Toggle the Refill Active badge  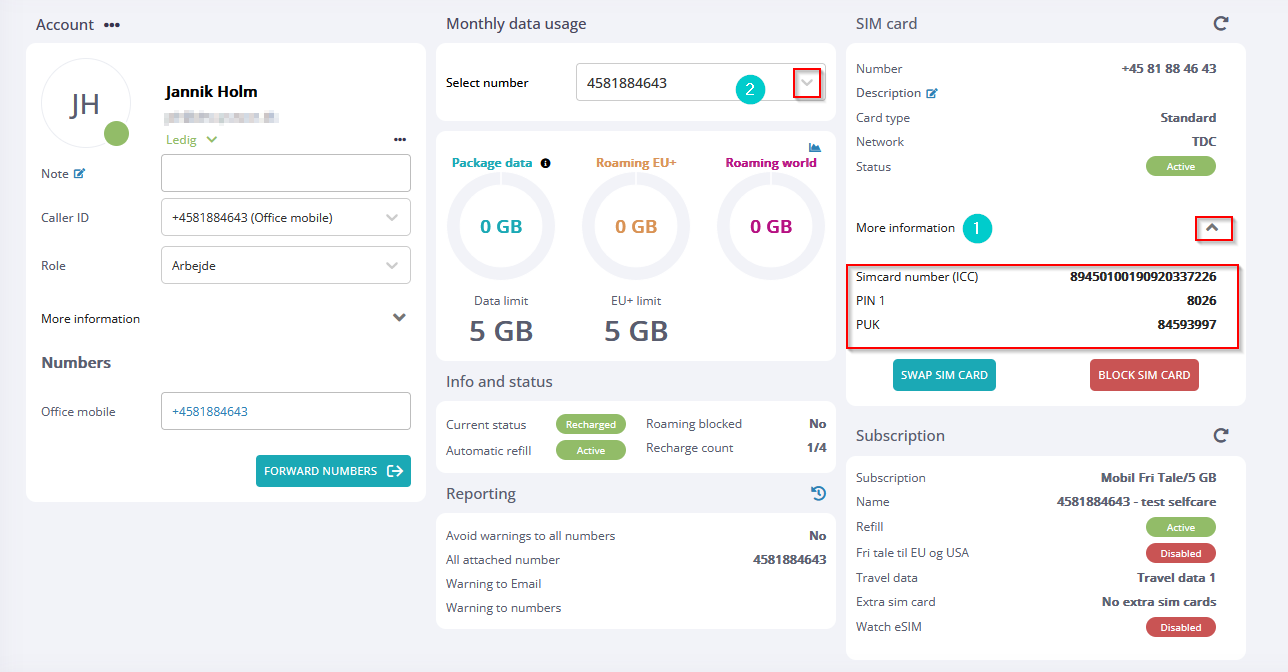coord(1181,527)
